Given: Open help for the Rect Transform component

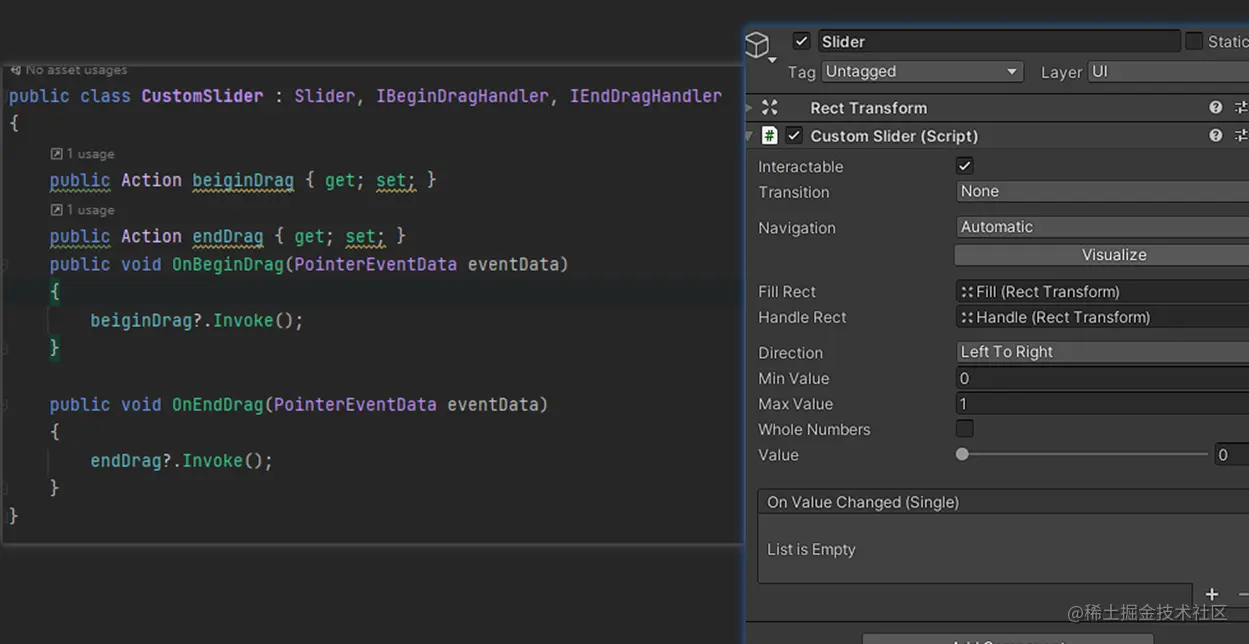Looking at the screenshot, I should point(1215,108).
